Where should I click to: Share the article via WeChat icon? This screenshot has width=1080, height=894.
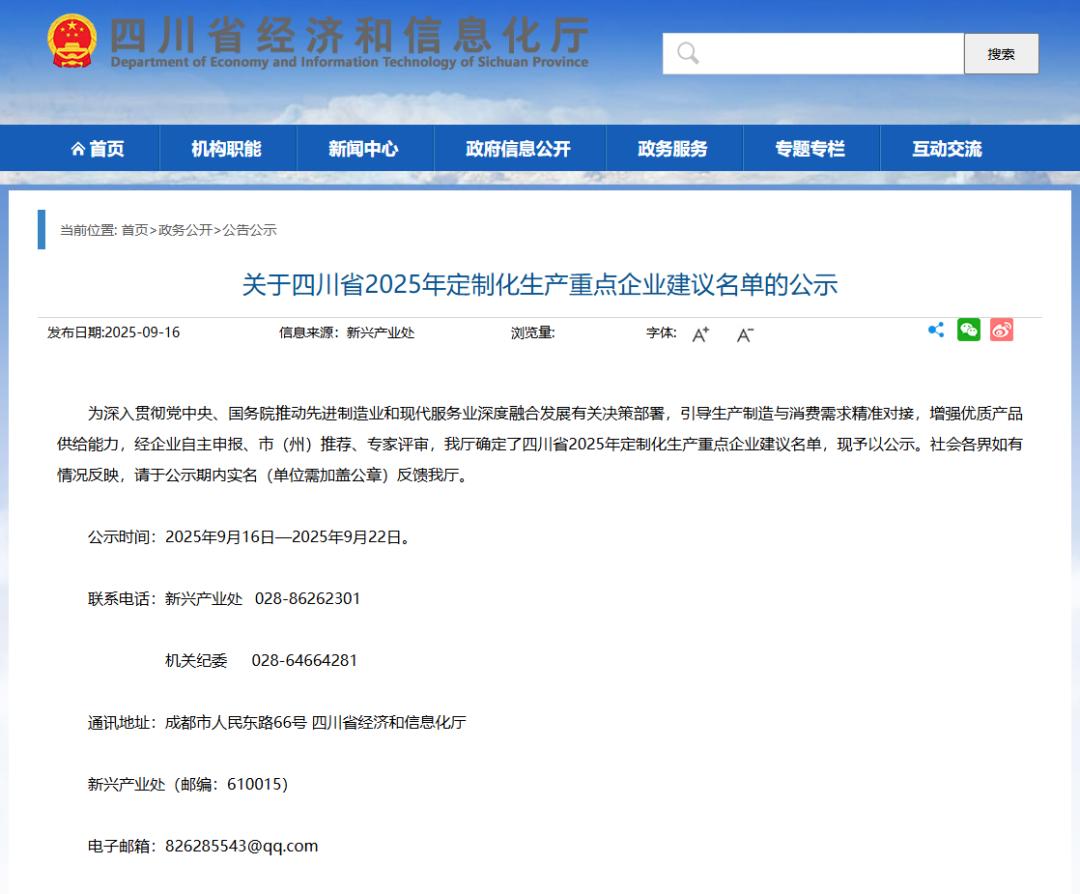pyautogui.click(x=968, y=329)
